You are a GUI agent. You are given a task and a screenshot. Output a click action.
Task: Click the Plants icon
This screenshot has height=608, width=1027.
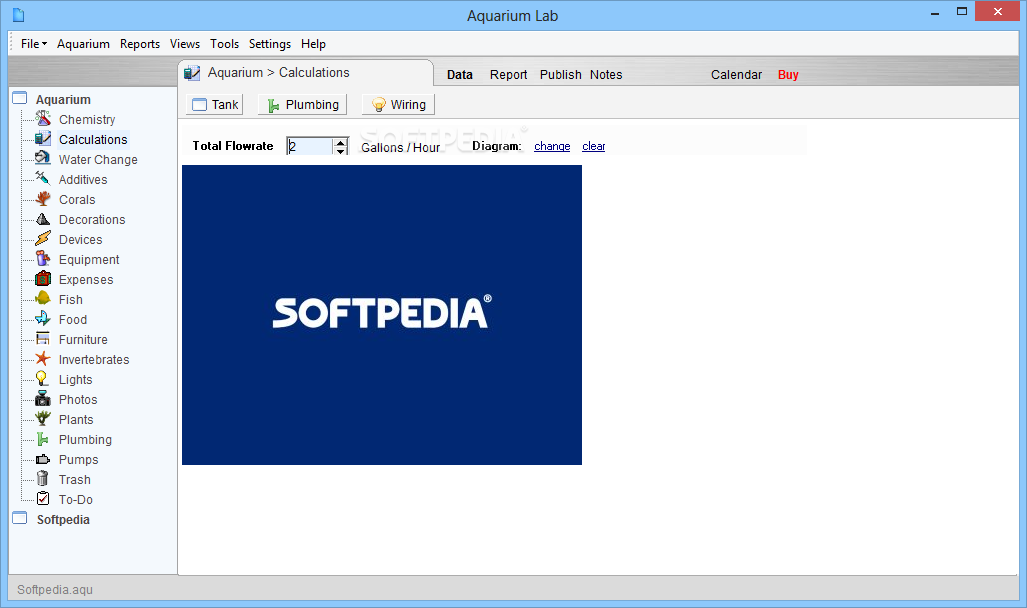coord(43,419)
